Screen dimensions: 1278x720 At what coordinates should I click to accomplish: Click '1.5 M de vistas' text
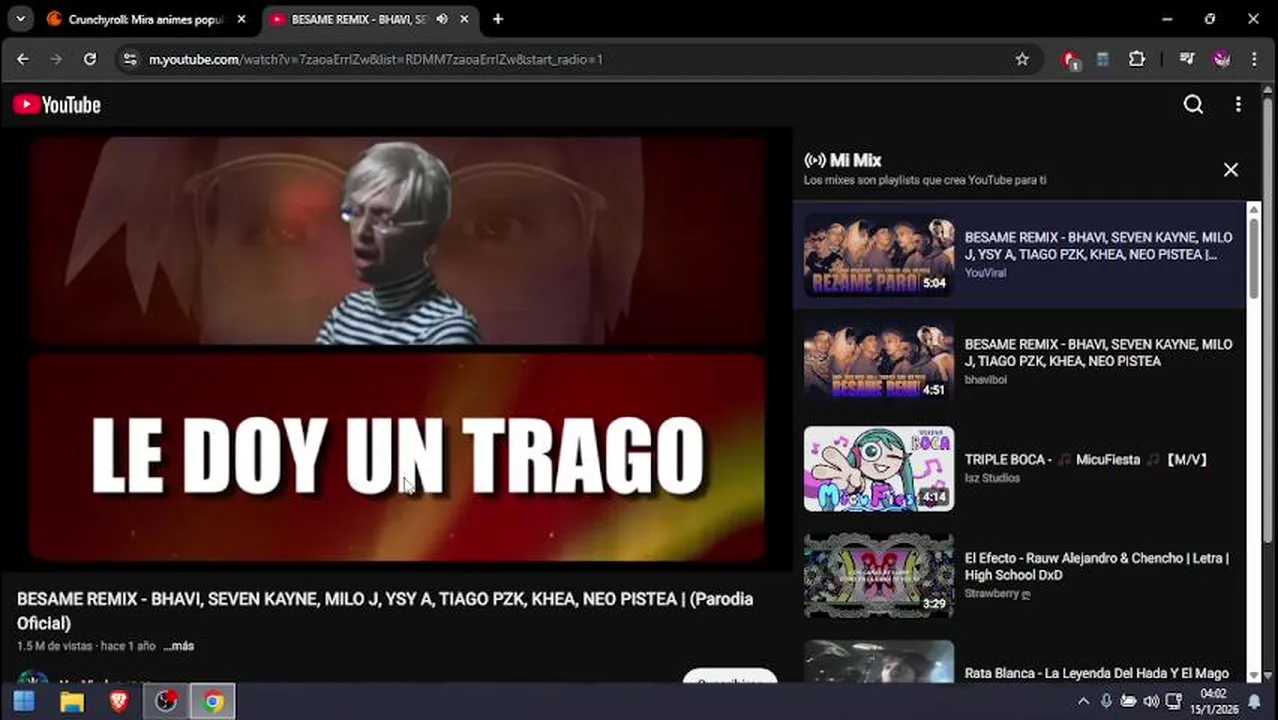point(56,646)
